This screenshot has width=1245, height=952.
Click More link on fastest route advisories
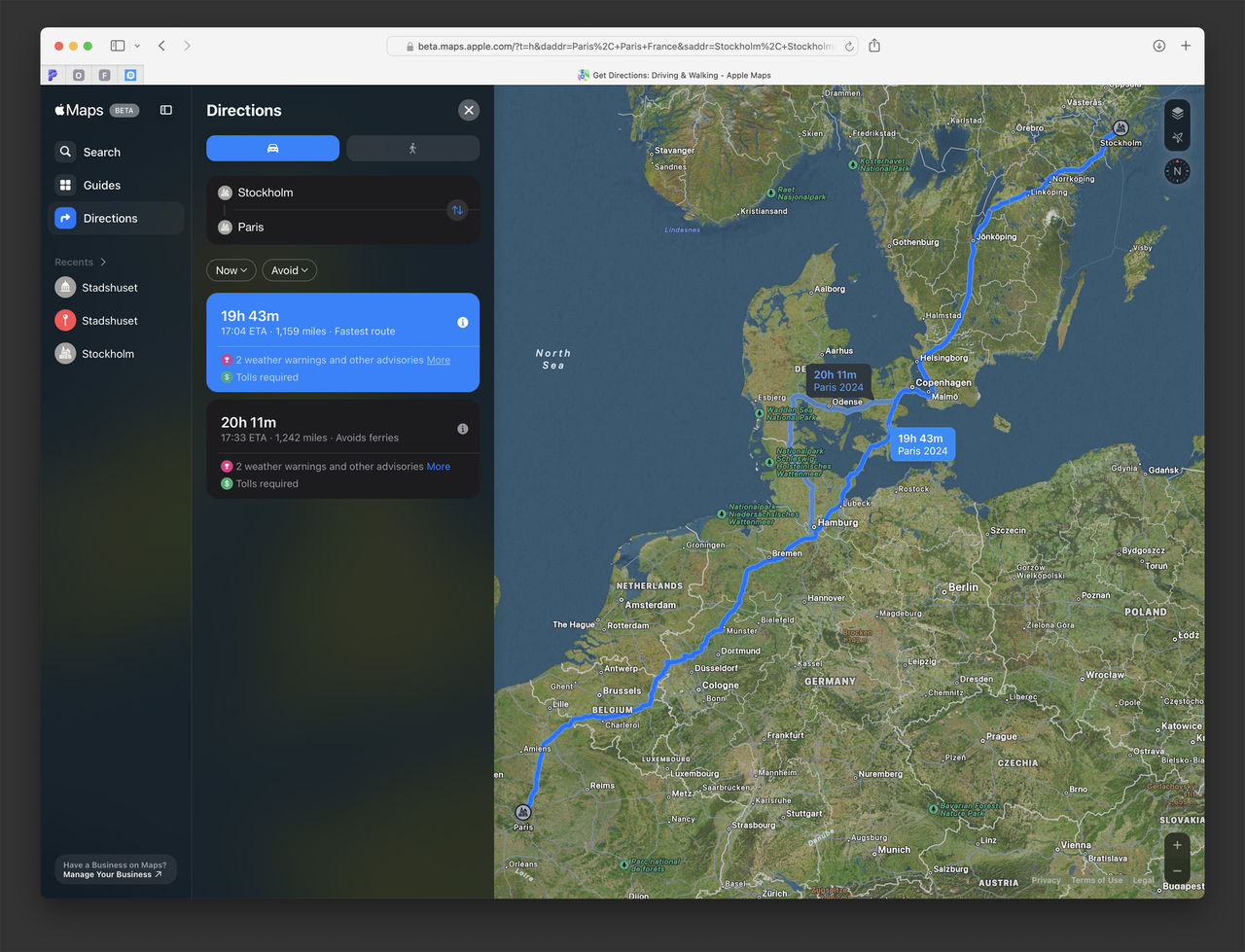pyautogui.click(x=438, y=360)
